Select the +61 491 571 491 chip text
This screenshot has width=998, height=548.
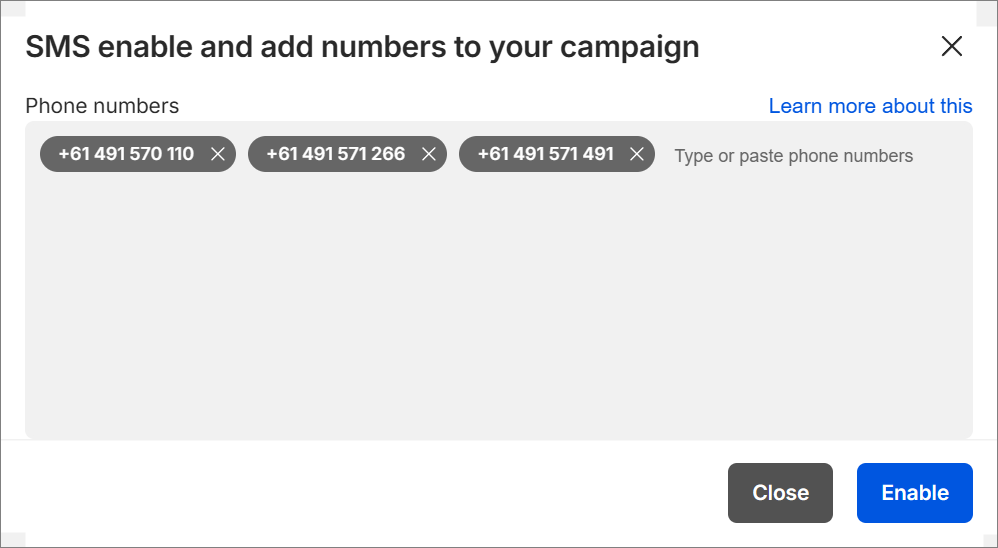point(545,154)
